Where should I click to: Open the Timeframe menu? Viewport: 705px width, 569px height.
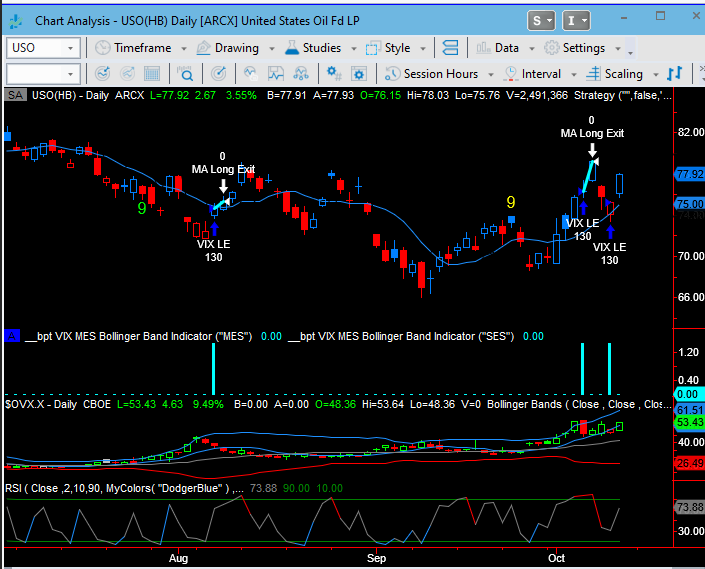point(134,48)
